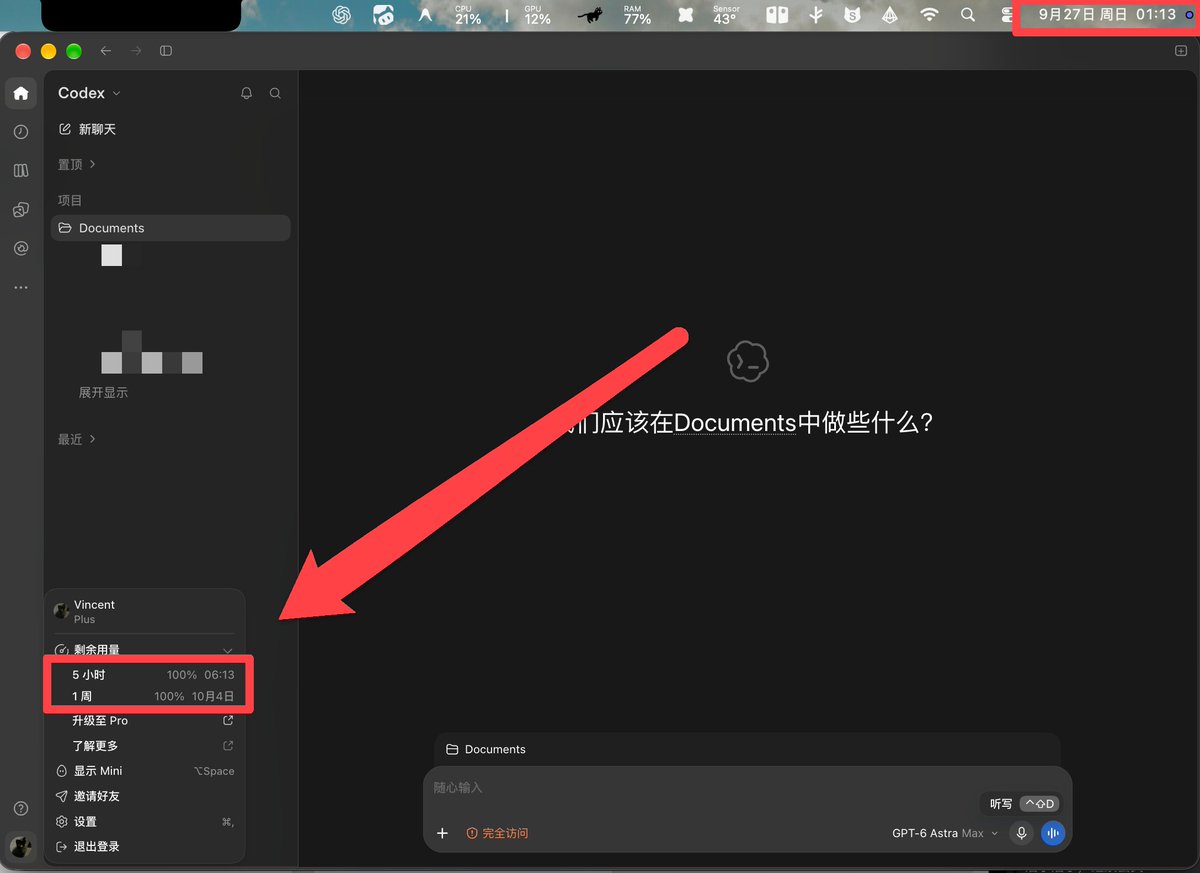
Task: Choose 显示 Mini in the account menu
Action: (145, 771)
